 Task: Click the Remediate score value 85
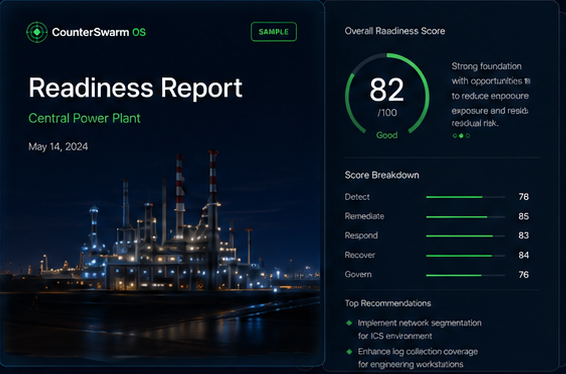click(x=523, y=216)
